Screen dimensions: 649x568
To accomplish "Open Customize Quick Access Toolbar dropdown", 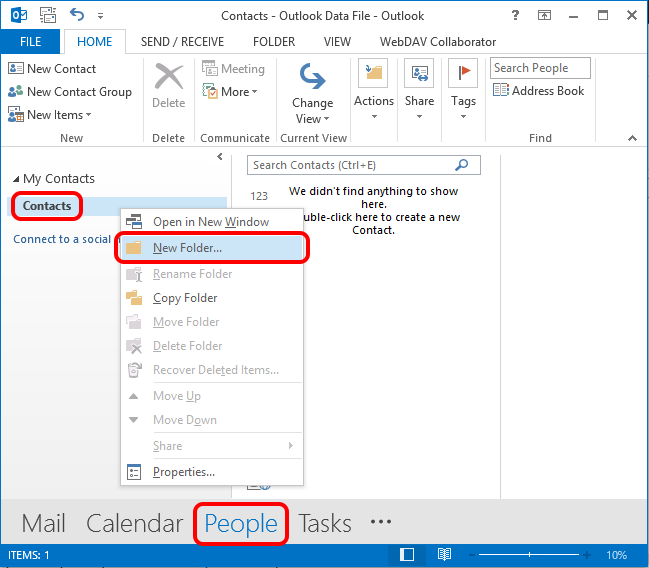I will [100, 16].
